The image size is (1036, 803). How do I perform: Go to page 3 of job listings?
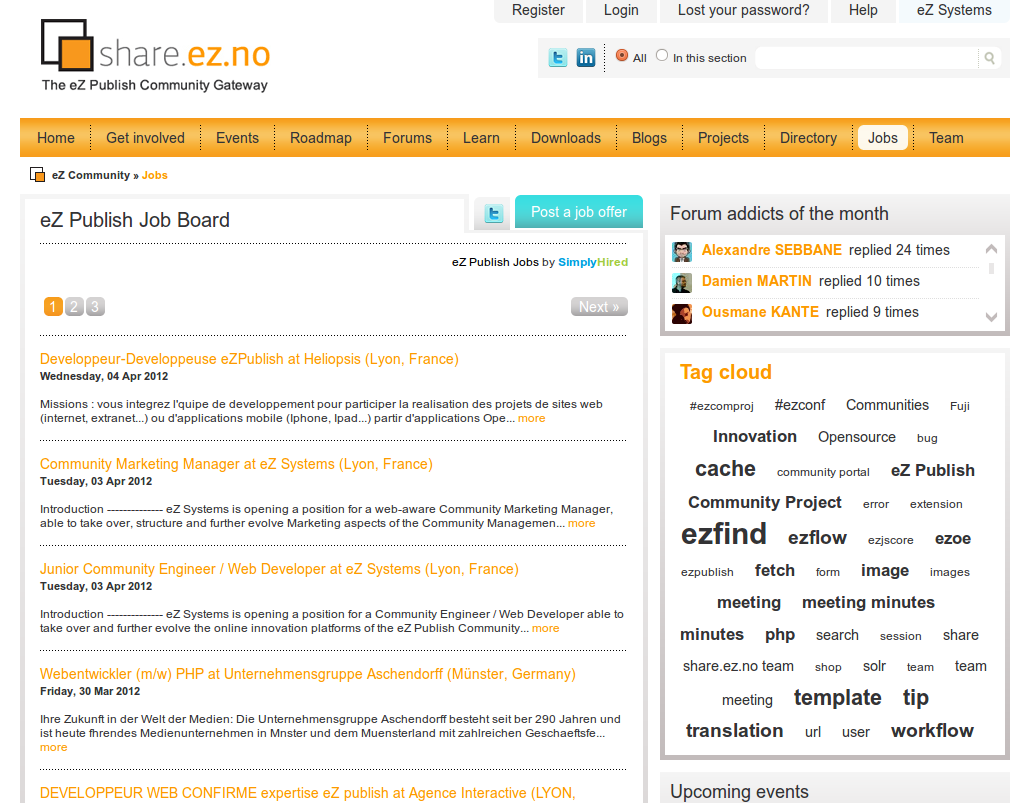[x=95, y=307]
